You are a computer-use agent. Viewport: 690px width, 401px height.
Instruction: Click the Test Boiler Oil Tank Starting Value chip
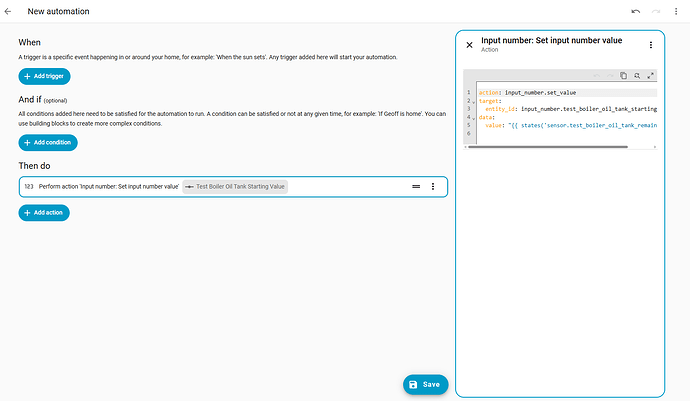point(235,187)
